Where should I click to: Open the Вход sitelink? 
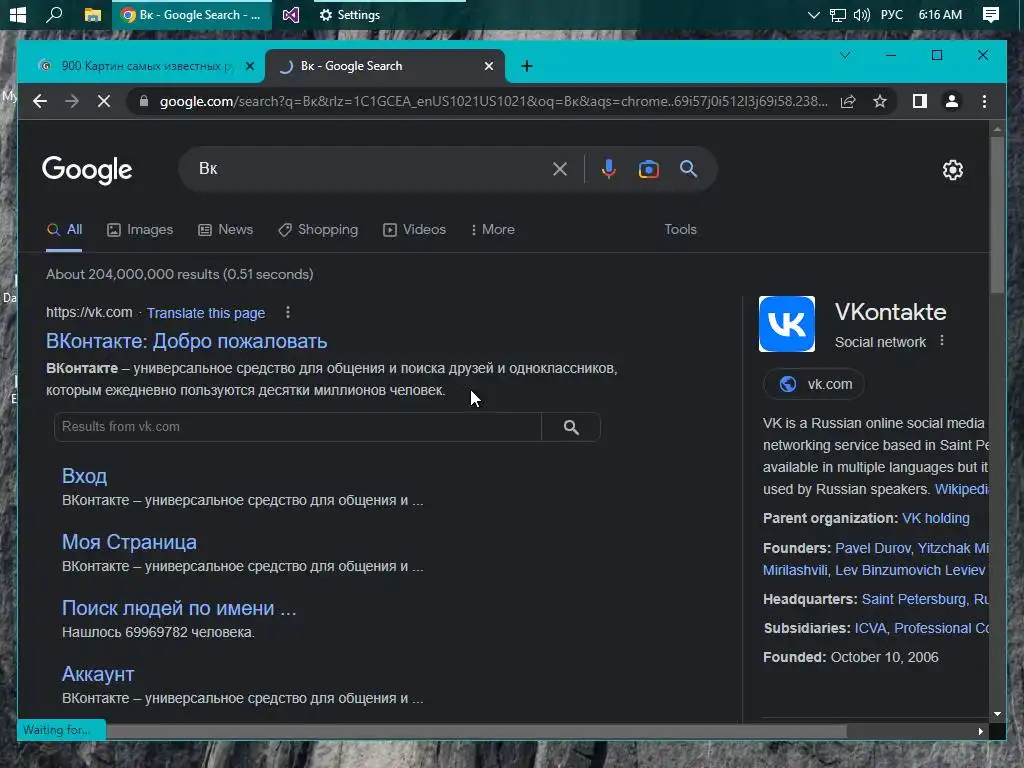point(84,476)
